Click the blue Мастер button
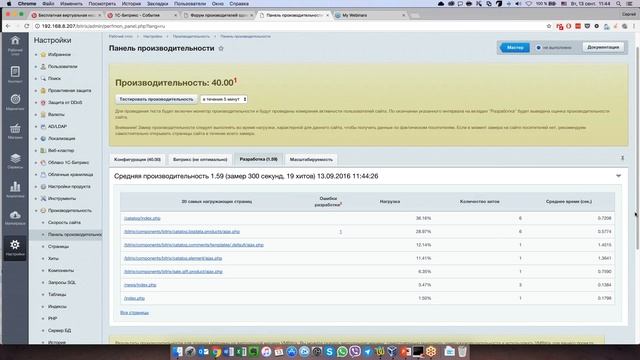This screenshot has width=640, height=360. coord(515,48)
